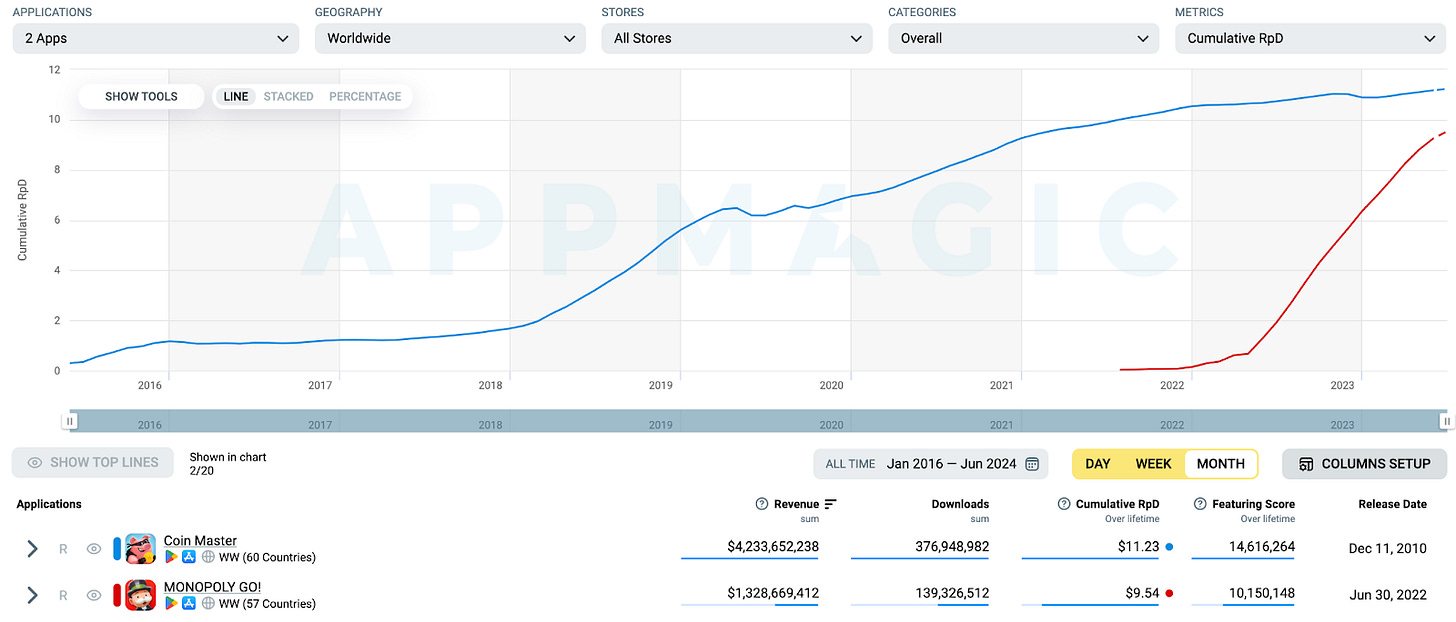Click the MONOPOLY GO! app icon

[x=141, y=595]
